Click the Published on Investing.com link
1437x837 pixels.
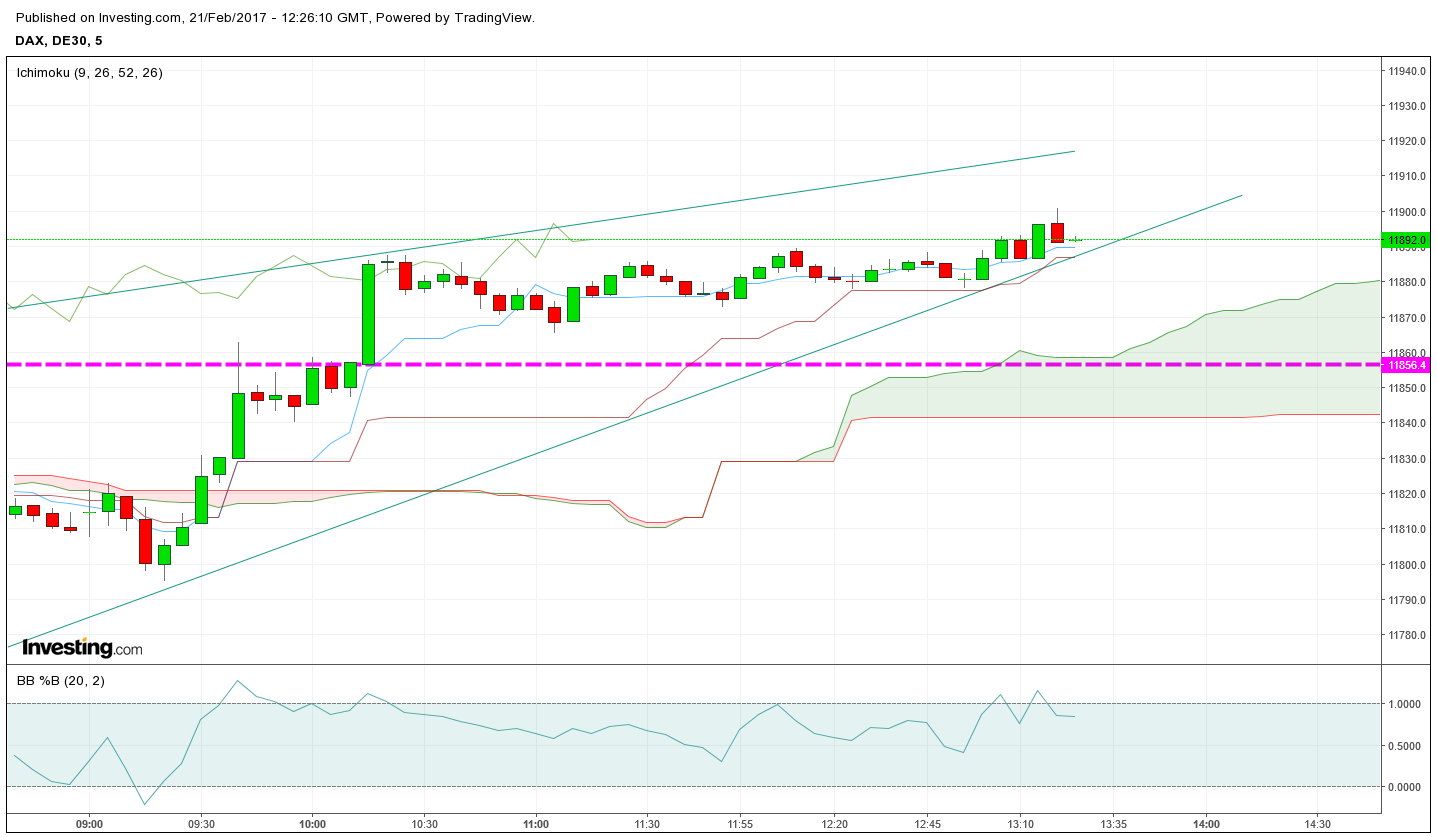97,17
